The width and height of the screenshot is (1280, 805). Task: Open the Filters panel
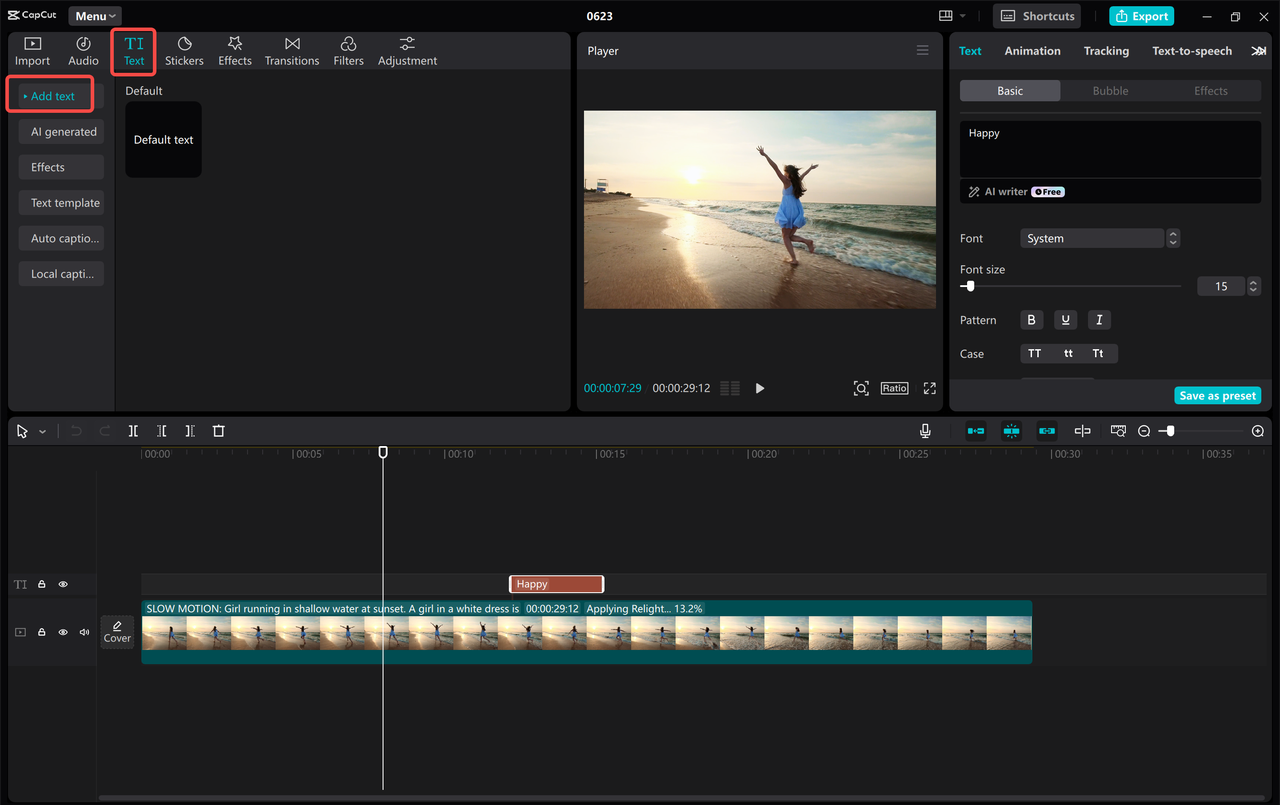[348, 50]
